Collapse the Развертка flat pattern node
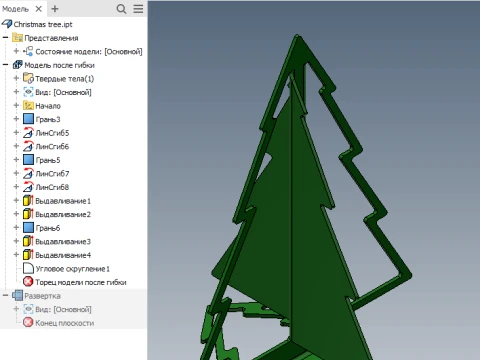This screenshot has width=480, height=360. pos(5,296)
